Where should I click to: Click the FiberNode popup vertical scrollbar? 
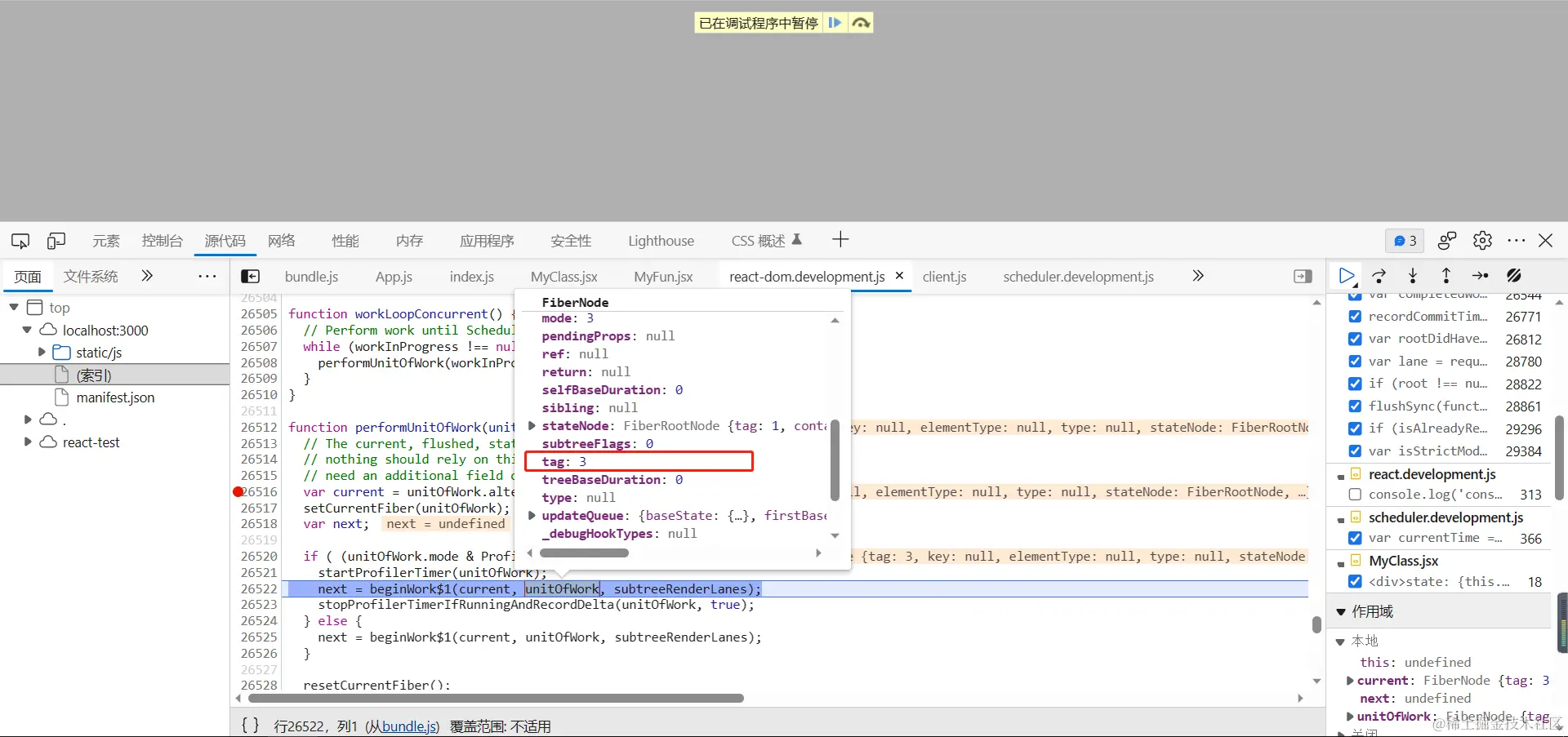point(835,460)
